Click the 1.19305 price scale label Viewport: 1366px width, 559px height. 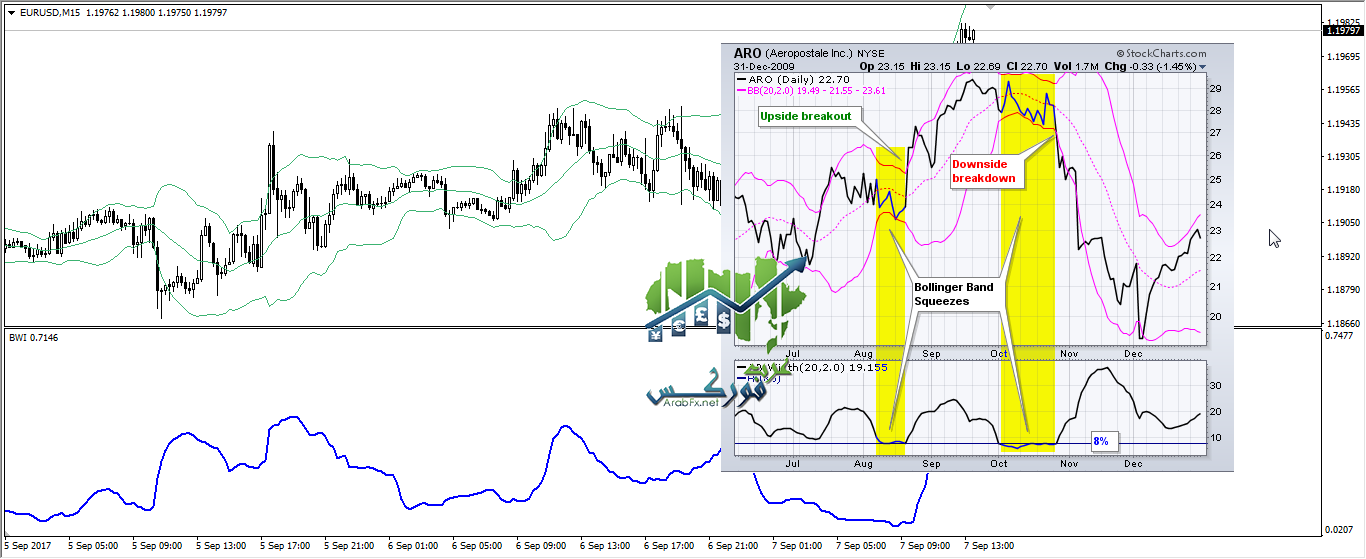point(1341,157)
